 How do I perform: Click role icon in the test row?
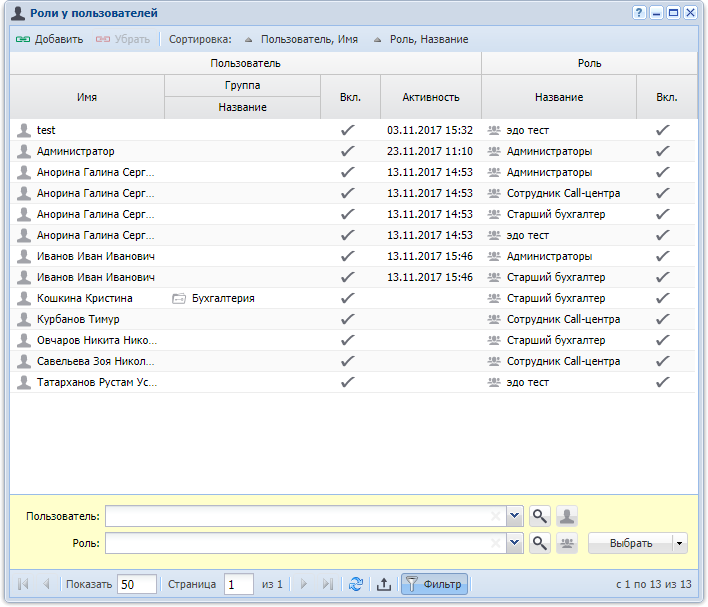coord(494,130)
